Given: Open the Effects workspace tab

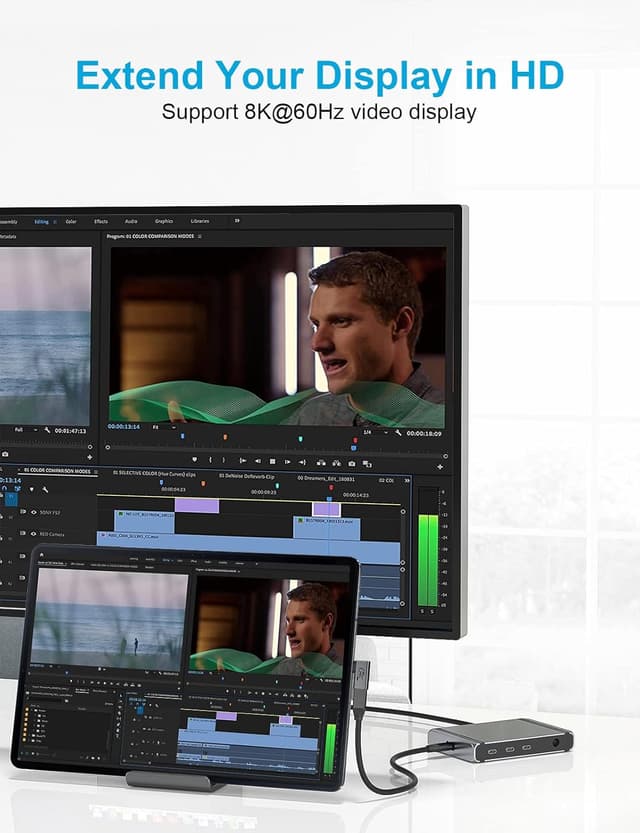Looking at the screenshot, I should pos(101,221).
